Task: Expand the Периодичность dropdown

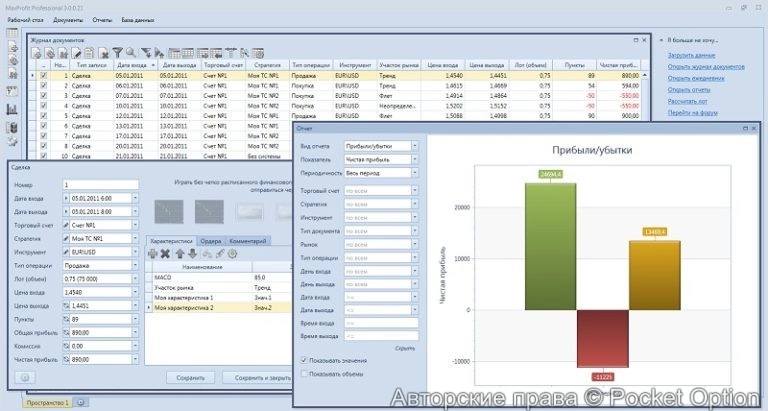Action: pos(379,172)
